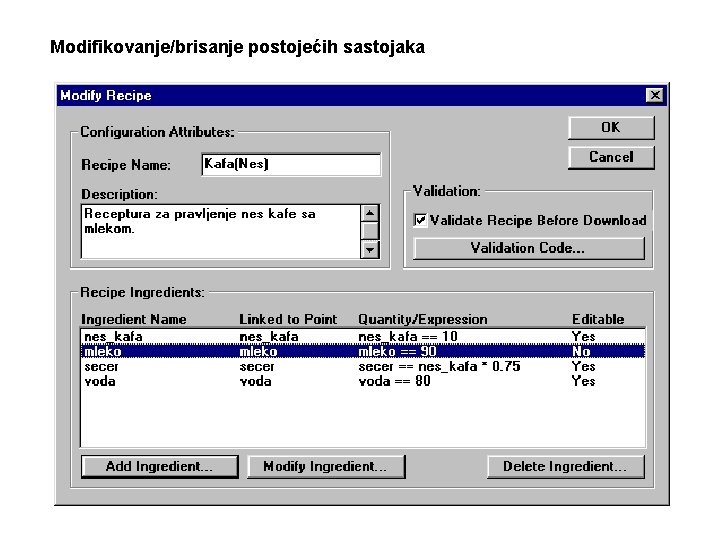Open the Validation Code dialog

pyautogui.click(x=529, y=248)
